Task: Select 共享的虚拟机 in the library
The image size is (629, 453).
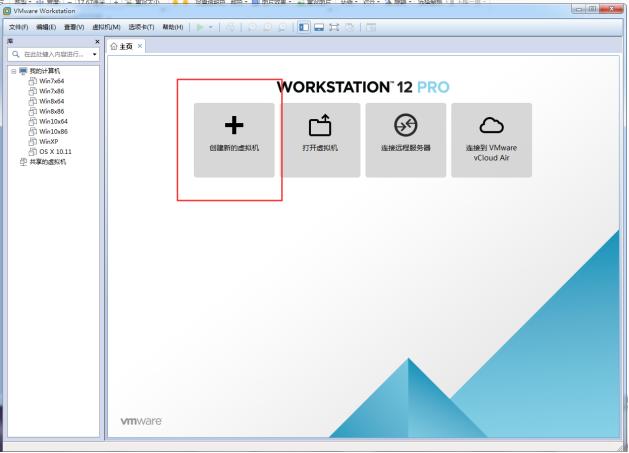Action: [48, 162]
